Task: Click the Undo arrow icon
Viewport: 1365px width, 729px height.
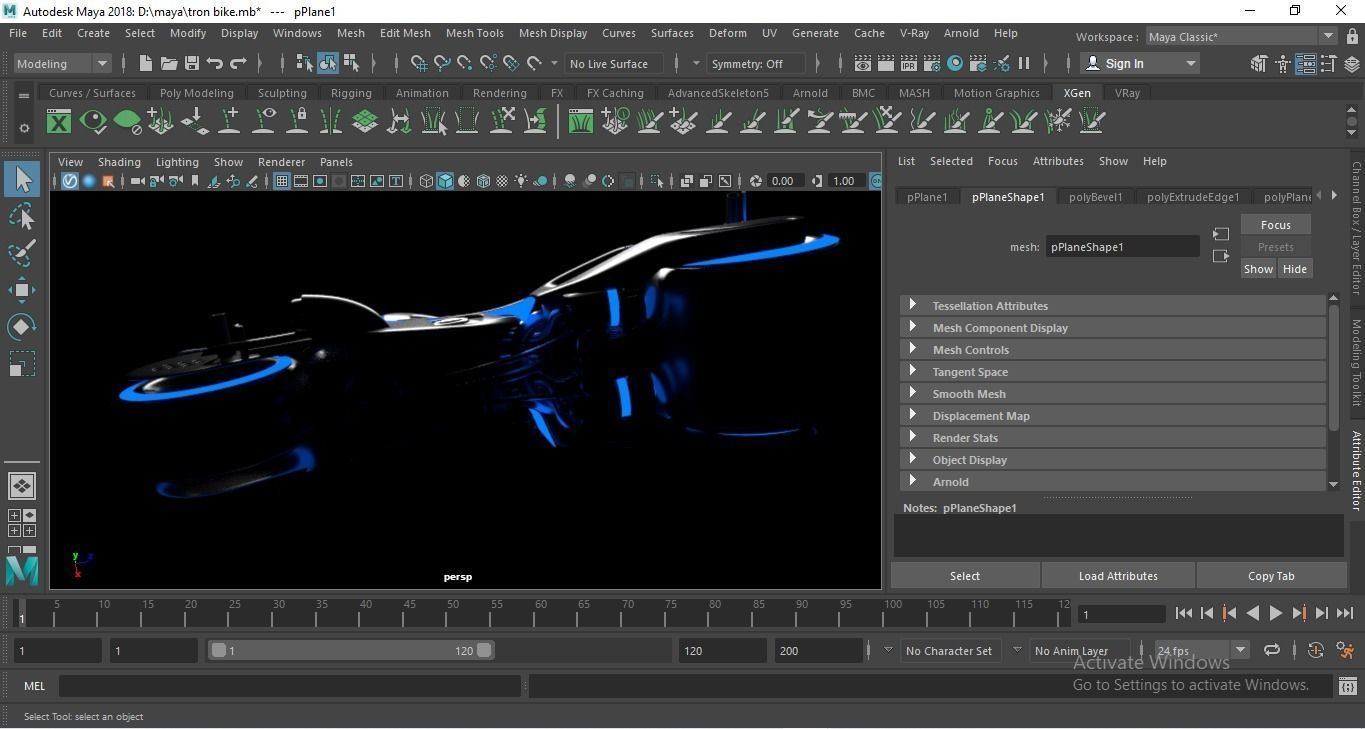Action: 215,63
